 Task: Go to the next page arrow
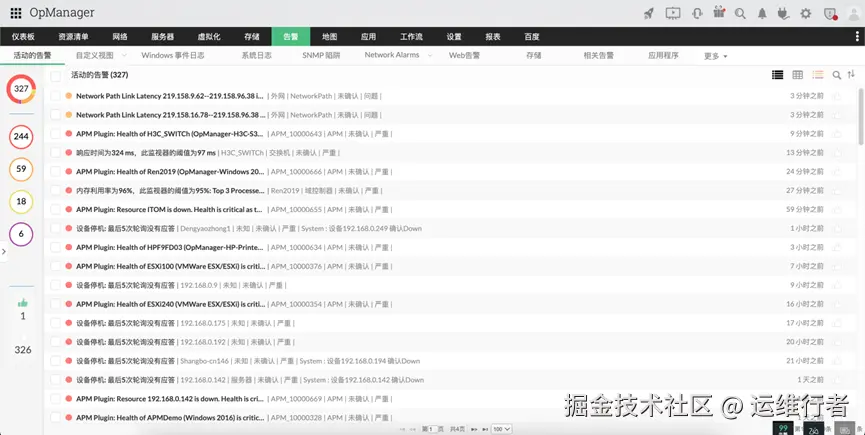pos(476,429)
